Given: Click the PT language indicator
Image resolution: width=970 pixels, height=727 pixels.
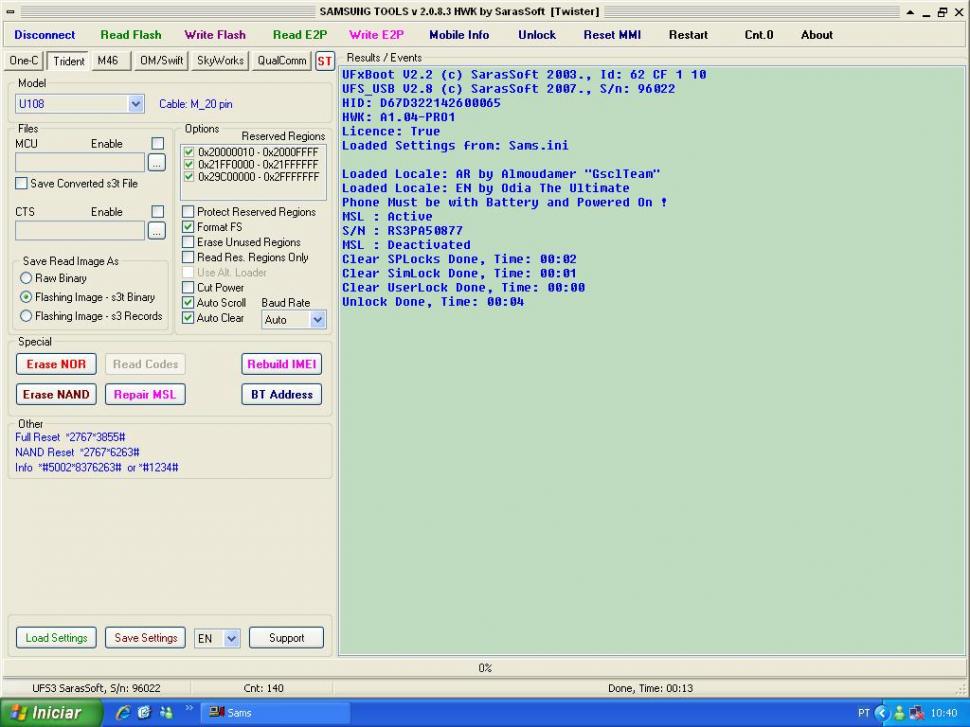Looking at the screenshot, I should 864,713.
